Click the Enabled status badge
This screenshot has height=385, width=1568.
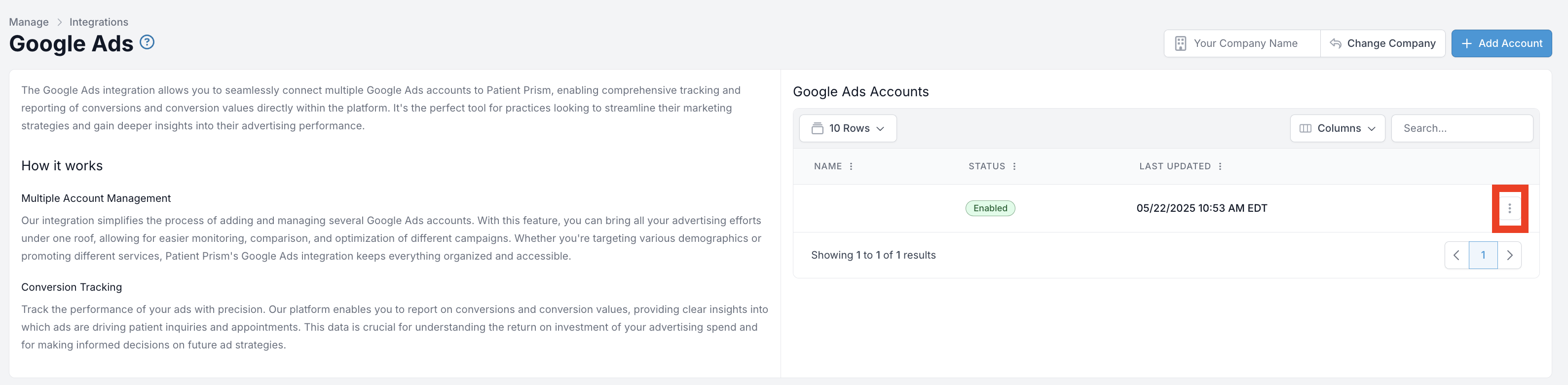pyautogui.click(x=990, y=208)
